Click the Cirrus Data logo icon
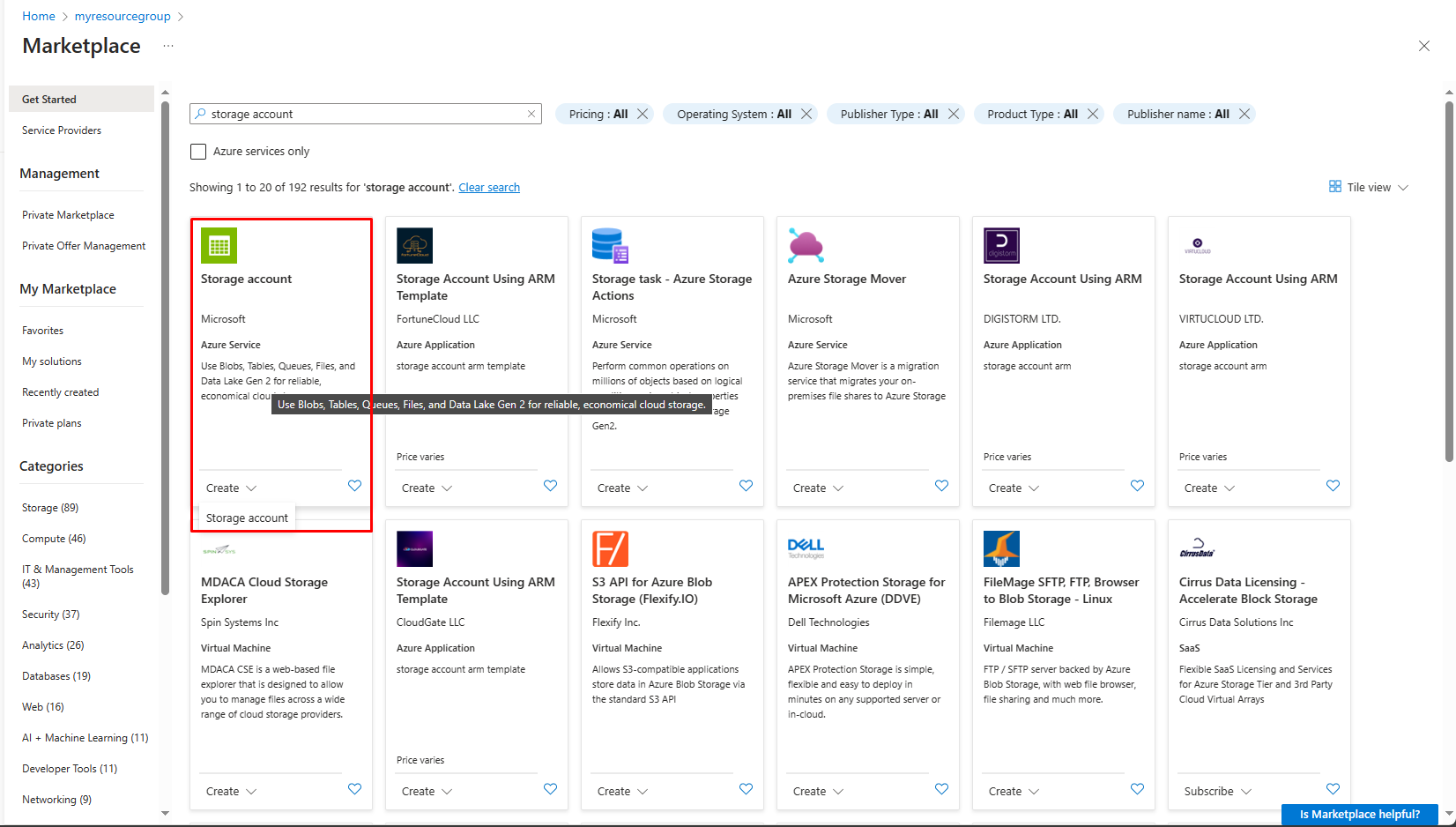1456x827 pixels. coord(1198,548)
